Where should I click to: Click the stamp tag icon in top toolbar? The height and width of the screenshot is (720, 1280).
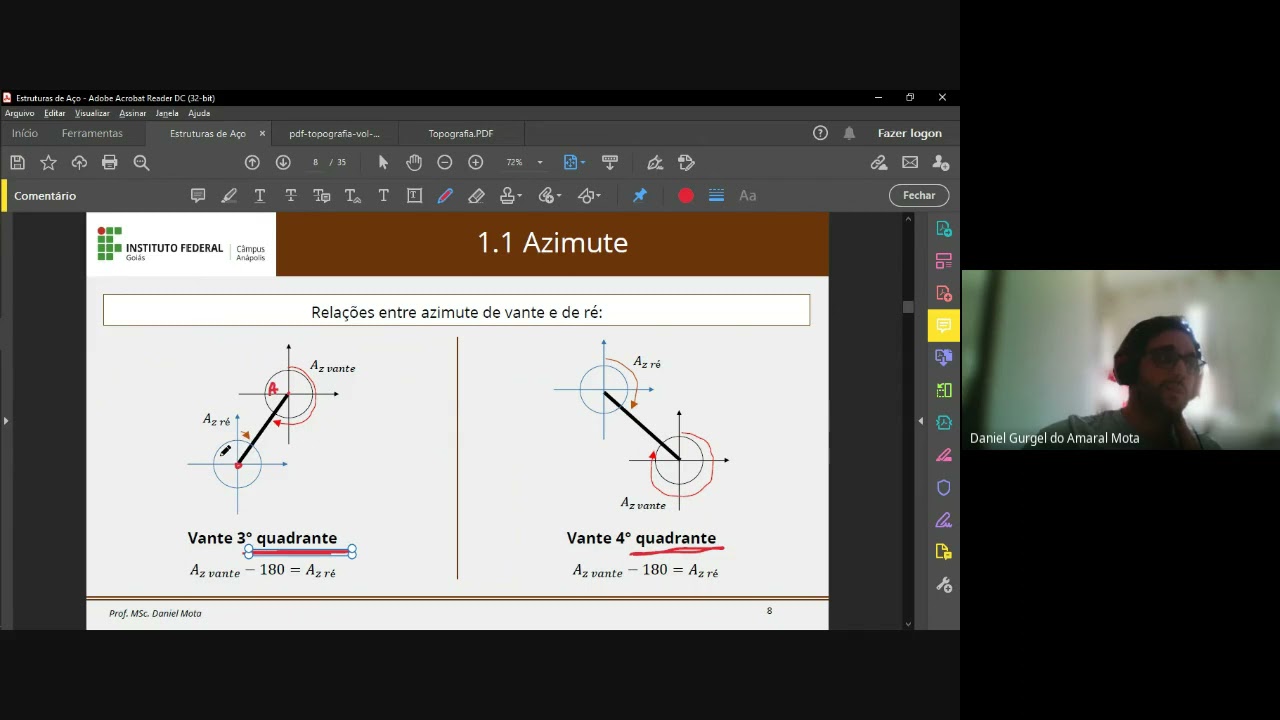tap(686, 162)
